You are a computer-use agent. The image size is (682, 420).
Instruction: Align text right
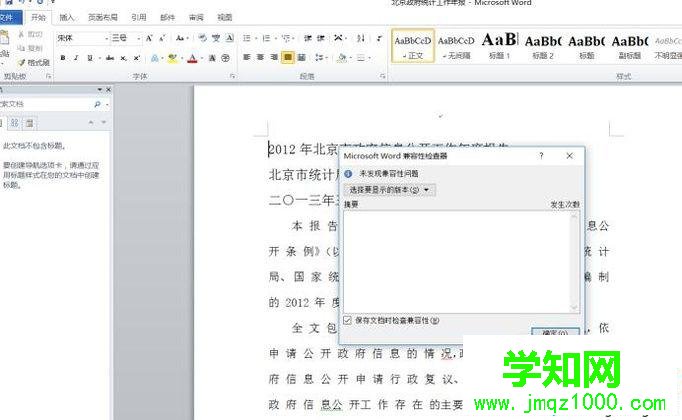[x=274, y=57]
